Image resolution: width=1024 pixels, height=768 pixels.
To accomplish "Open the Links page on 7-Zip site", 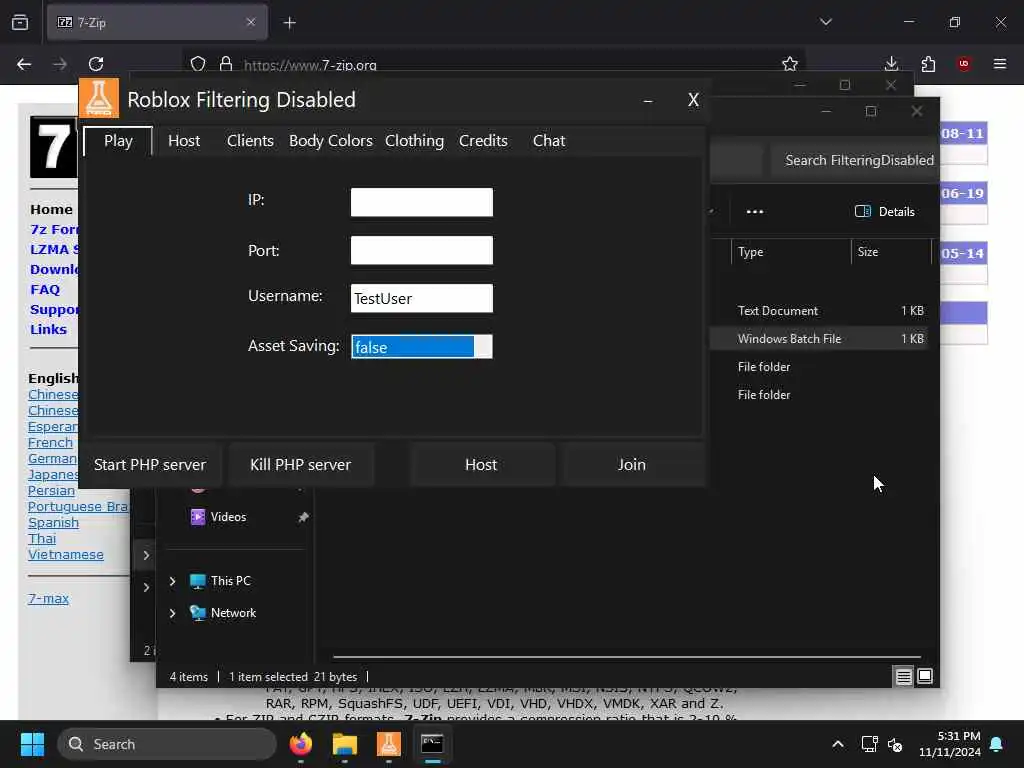I will click(48, 329).
